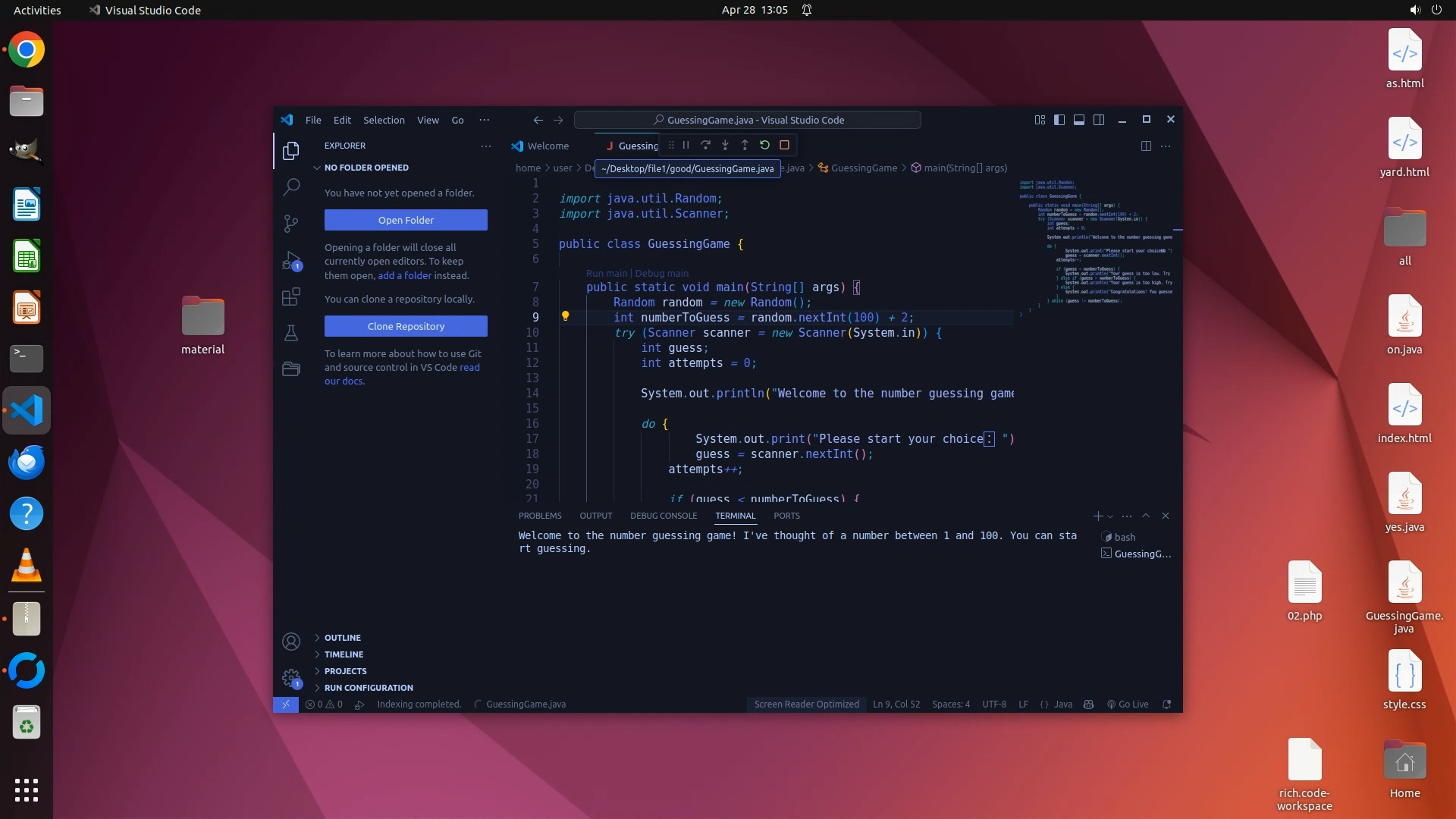Click the lightbulb quick-fix icon on line 9
The image size is (1456, 819).
click(565, 316)
